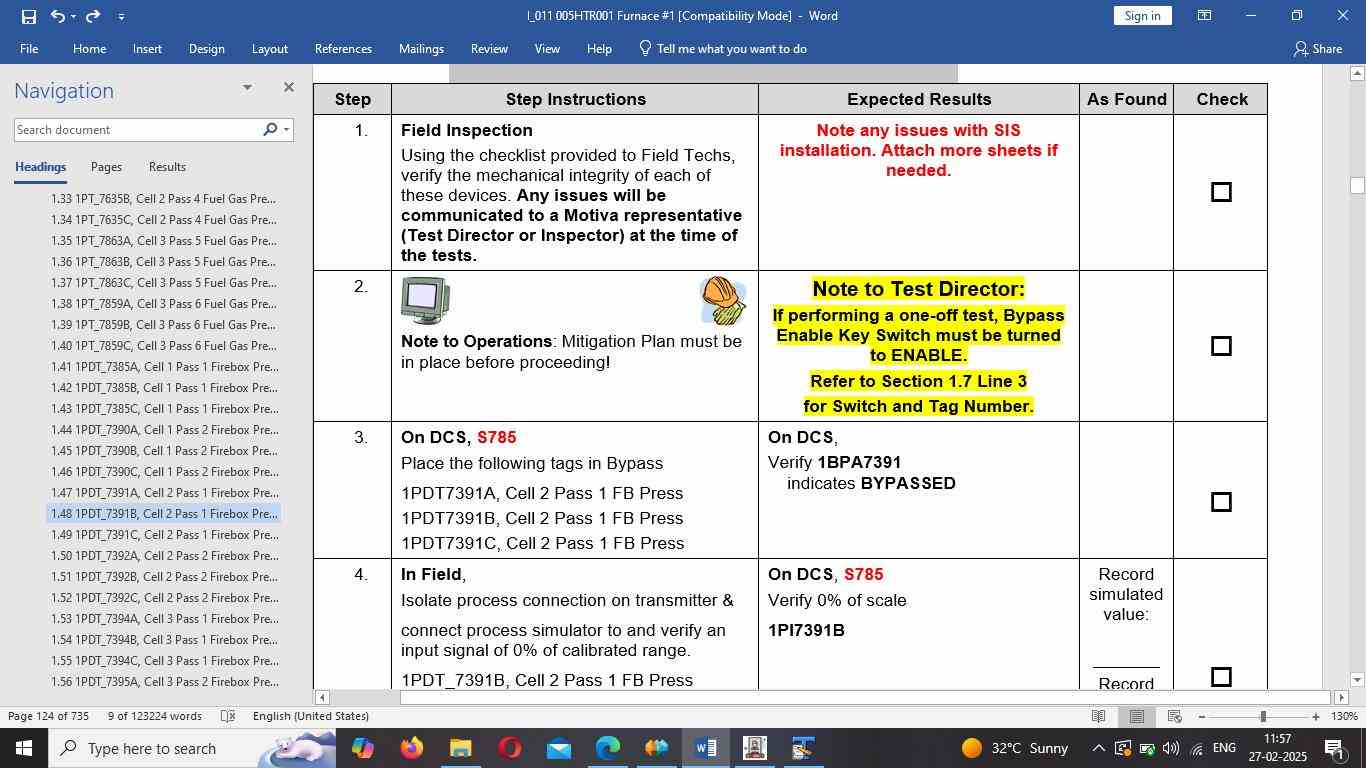The height and width of the screenshot is (768, 1366).
Task: Open Ribbon Display Options icon
Action: pyautogui.click(x=1205, y=16)
